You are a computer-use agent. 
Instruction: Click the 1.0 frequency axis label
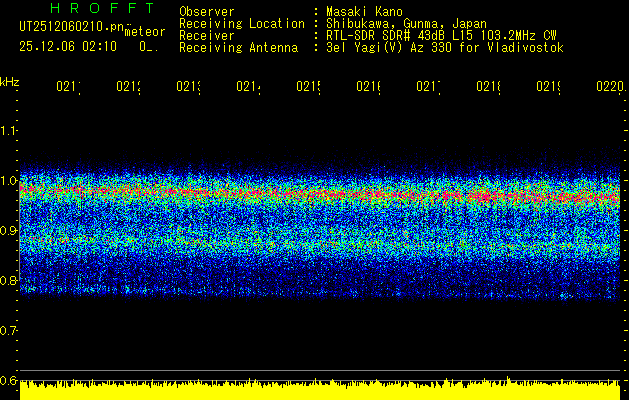click(x=8, y=181)
